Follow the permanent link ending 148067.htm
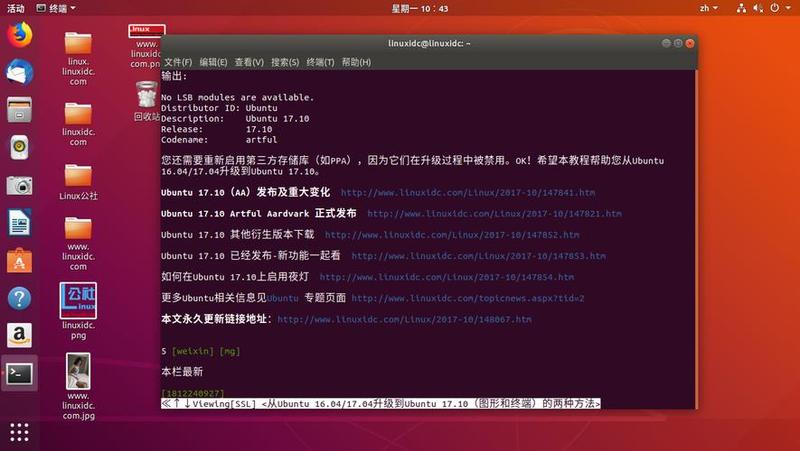Viewport: 800px width, 451px height. [x=404, y=319]
